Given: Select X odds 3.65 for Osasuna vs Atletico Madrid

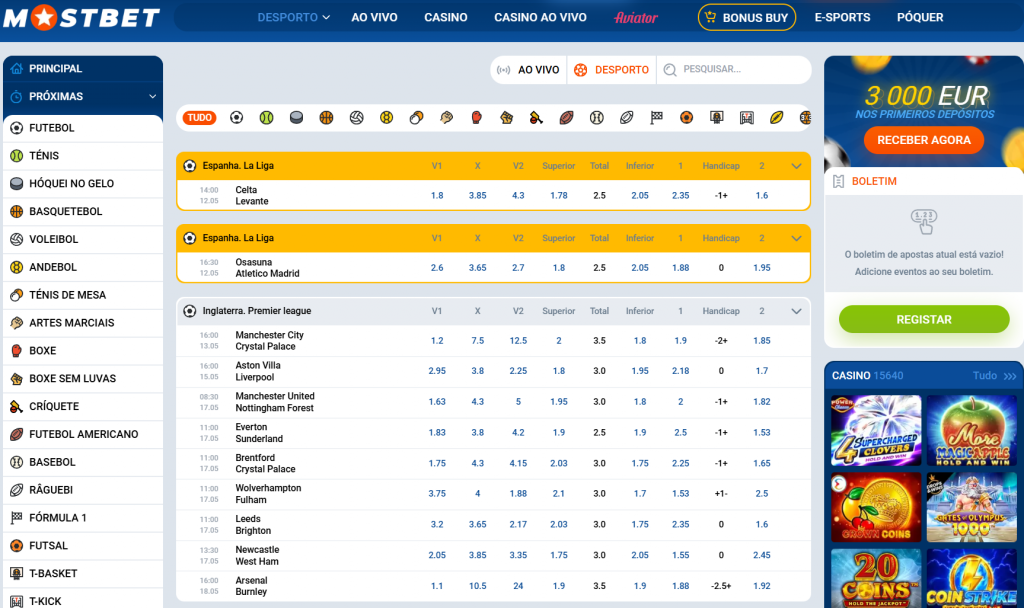Looking at the screenshot, I should 477,268.
